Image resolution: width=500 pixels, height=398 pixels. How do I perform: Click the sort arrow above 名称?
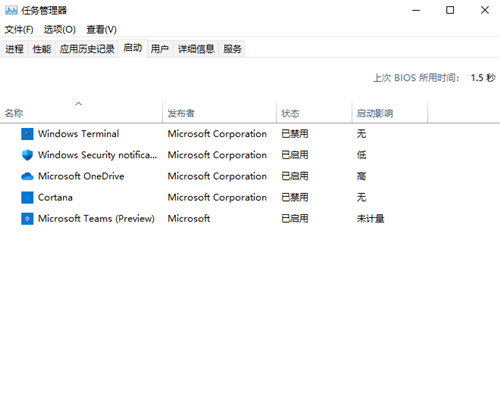[x=79, y=104]
